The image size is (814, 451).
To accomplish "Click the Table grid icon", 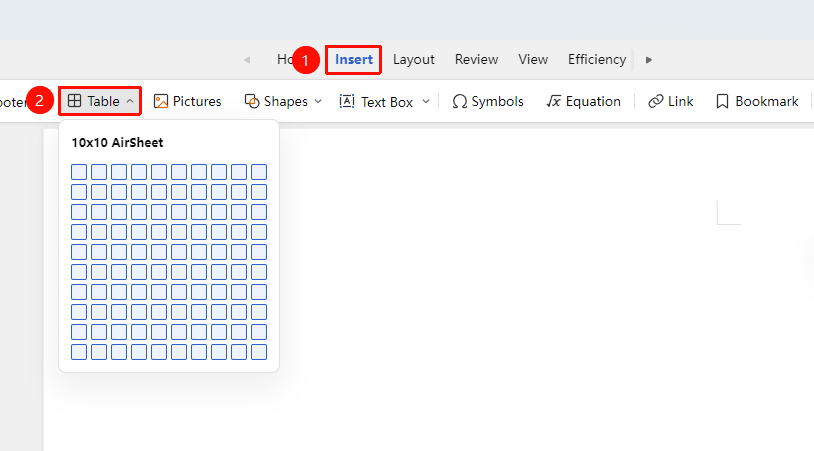I will coord(74,101).
